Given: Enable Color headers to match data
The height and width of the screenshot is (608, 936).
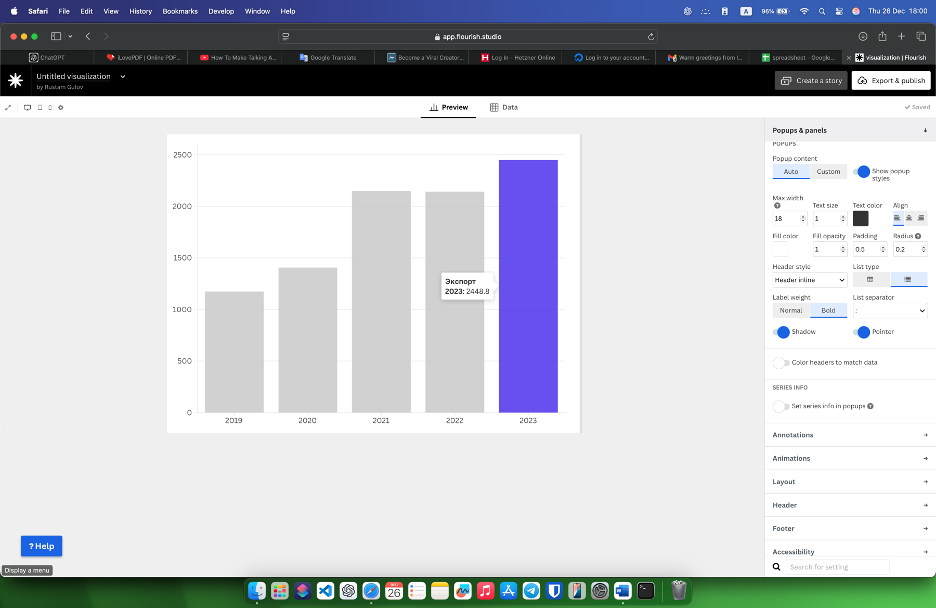Looking at the screenshot, I should [x=781, y=363].
